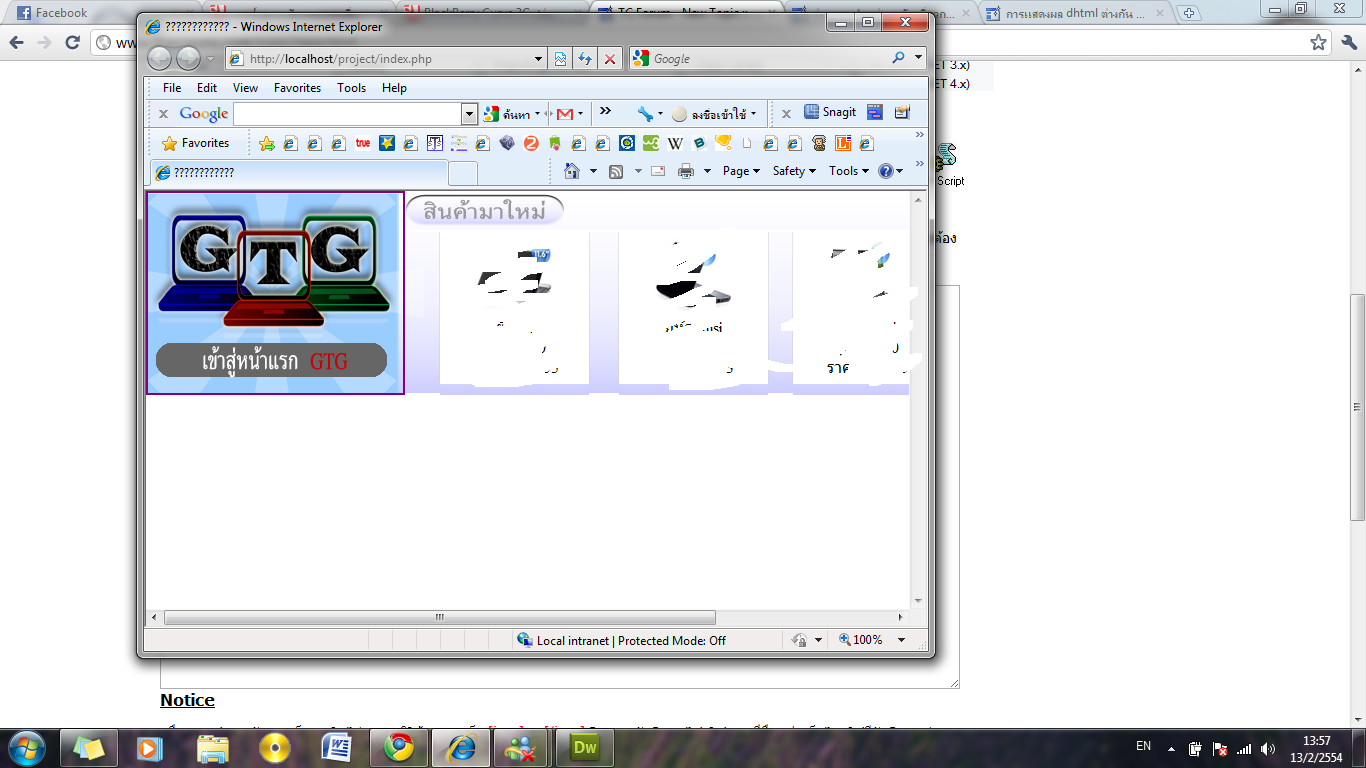Open the Page dropdown menu
1366x768 pixels.
[741, 171]
